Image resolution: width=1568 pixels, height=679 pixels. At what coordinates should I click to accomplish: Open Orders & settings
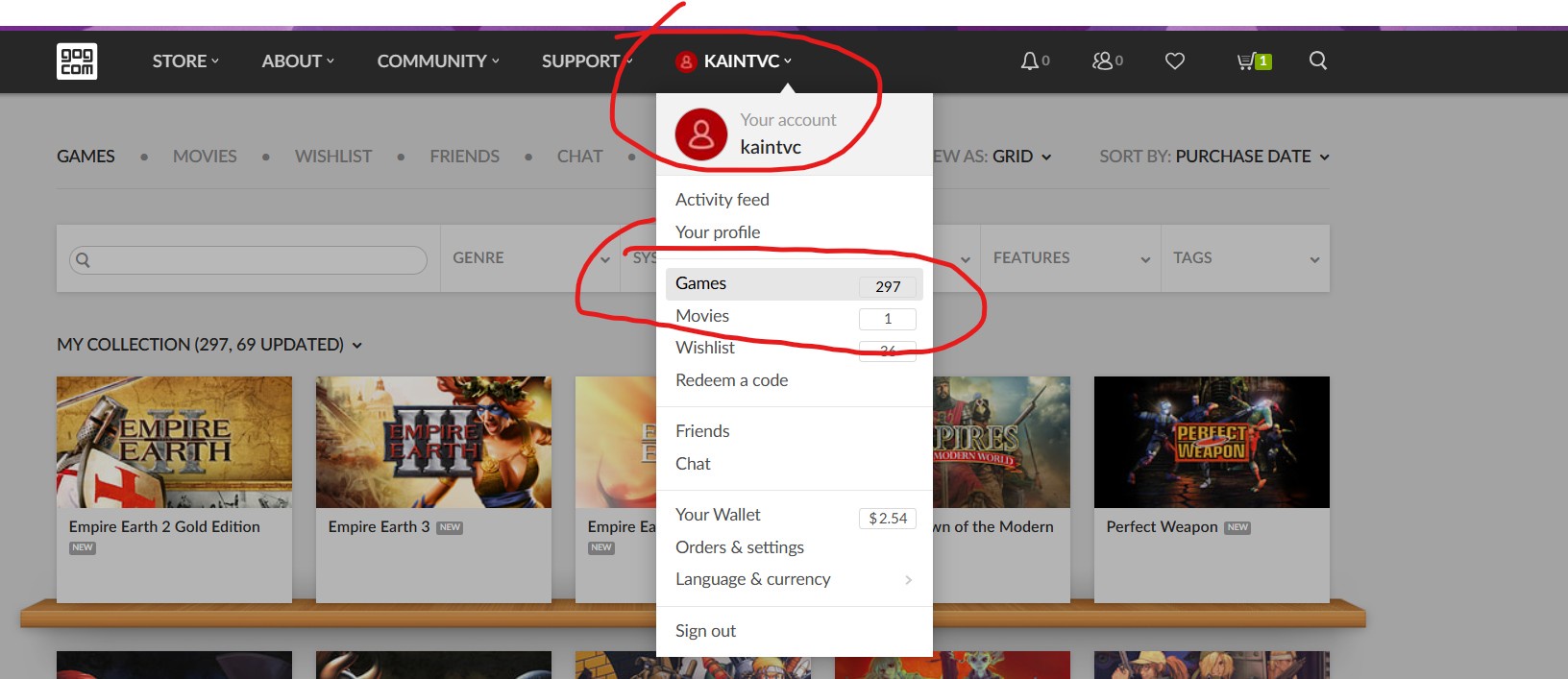pos(795,547)
